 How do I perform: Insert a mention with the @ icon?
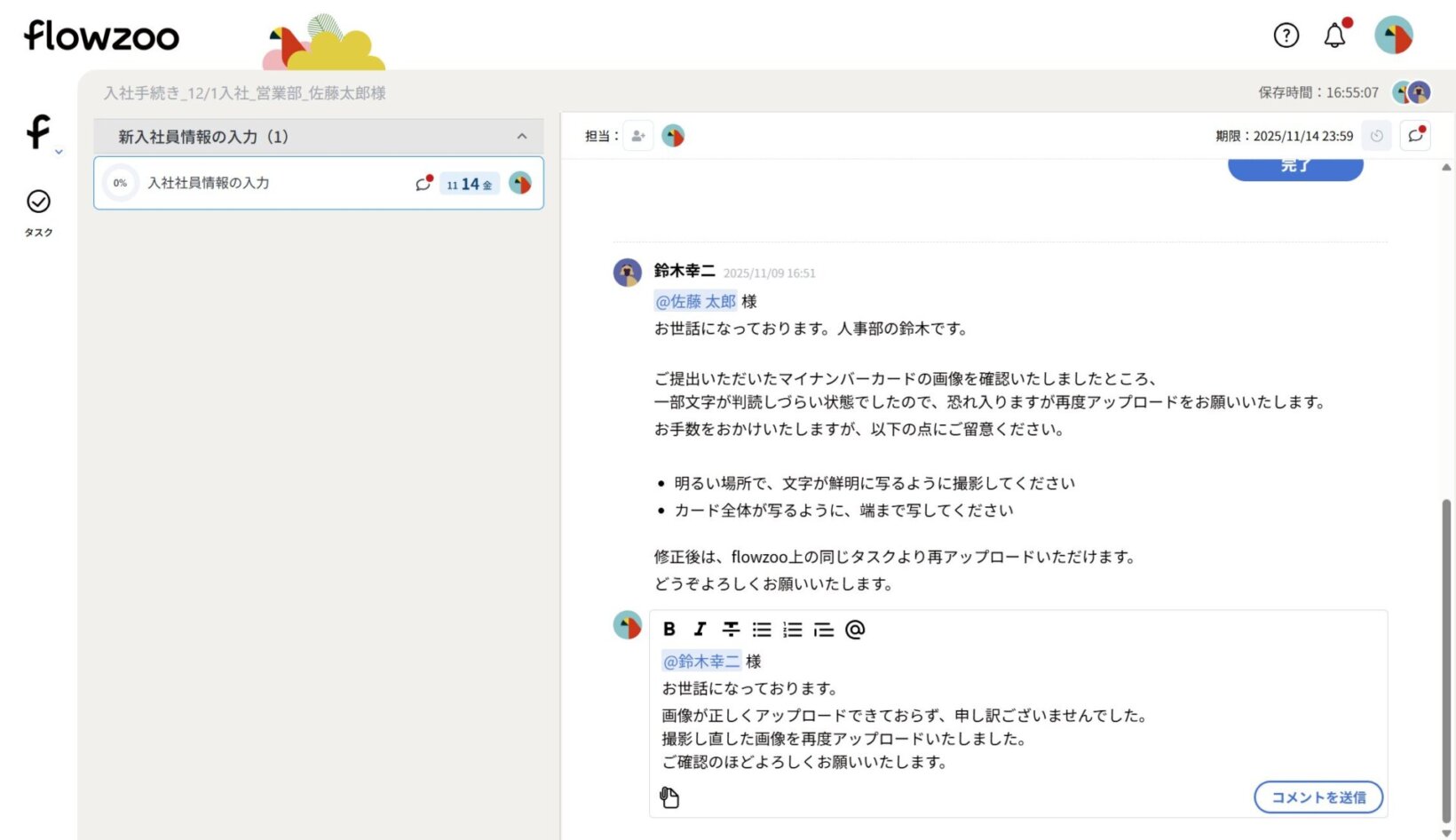pyautogui.click(x=854, y=630)
